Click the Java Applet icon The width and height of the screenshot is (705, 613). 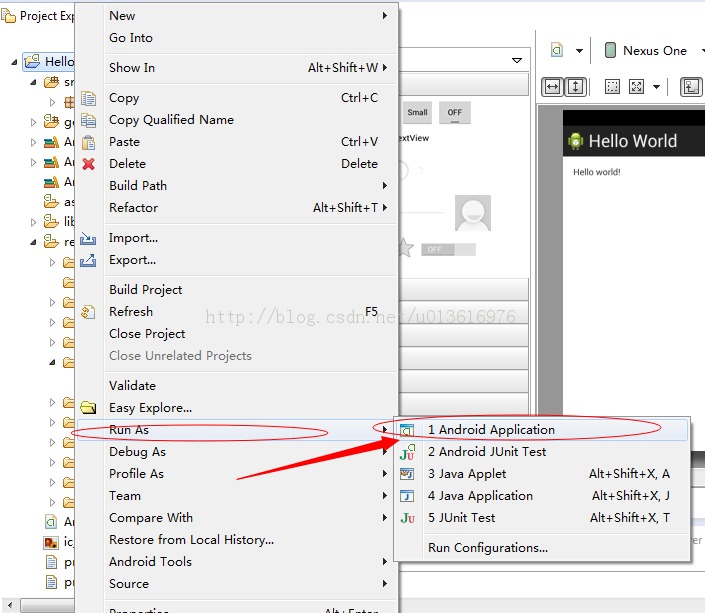tap(407, 474)
